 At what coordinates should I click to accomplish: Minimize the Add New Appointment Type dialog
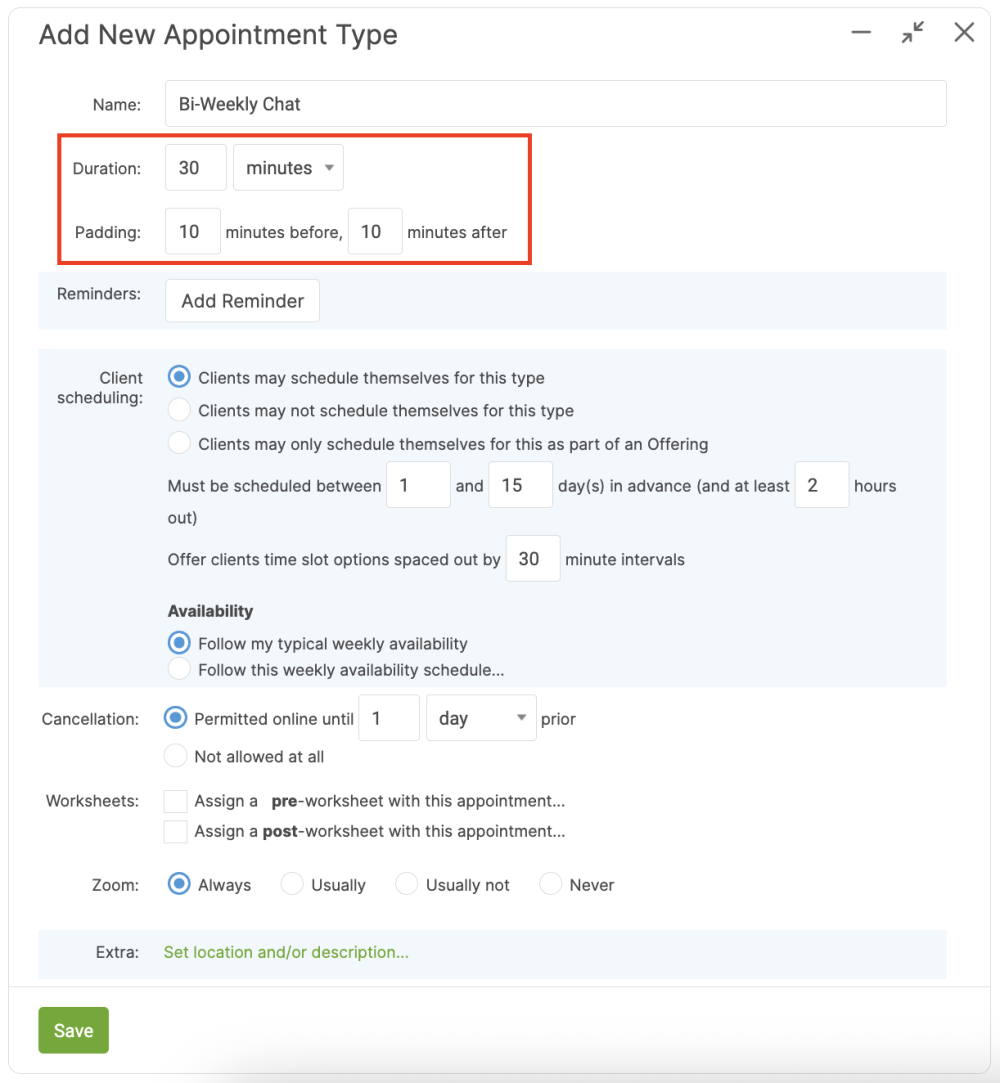861,33
